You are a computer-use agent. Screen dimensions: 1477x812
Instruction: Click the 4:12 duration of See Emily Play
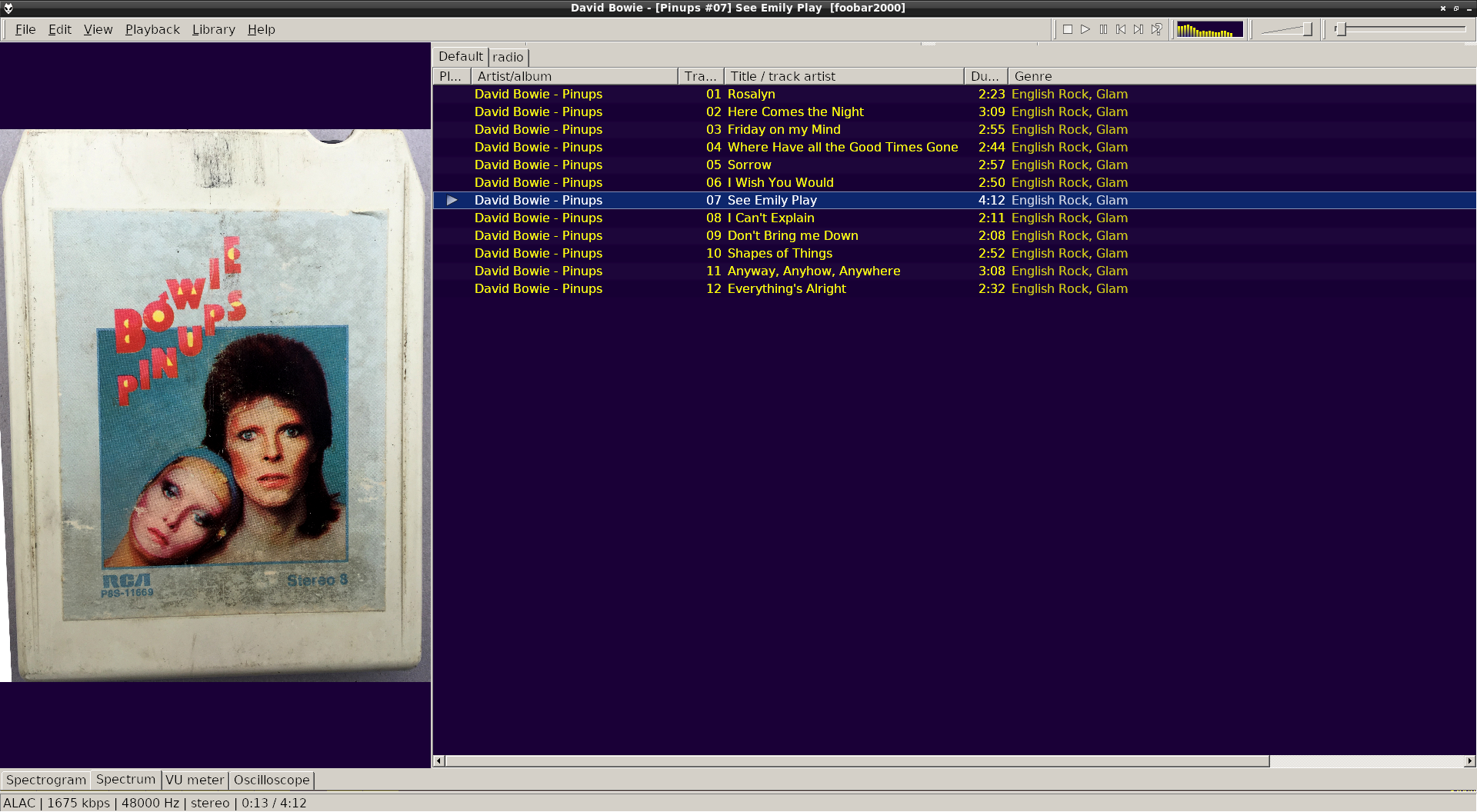(x=992, y=200)
